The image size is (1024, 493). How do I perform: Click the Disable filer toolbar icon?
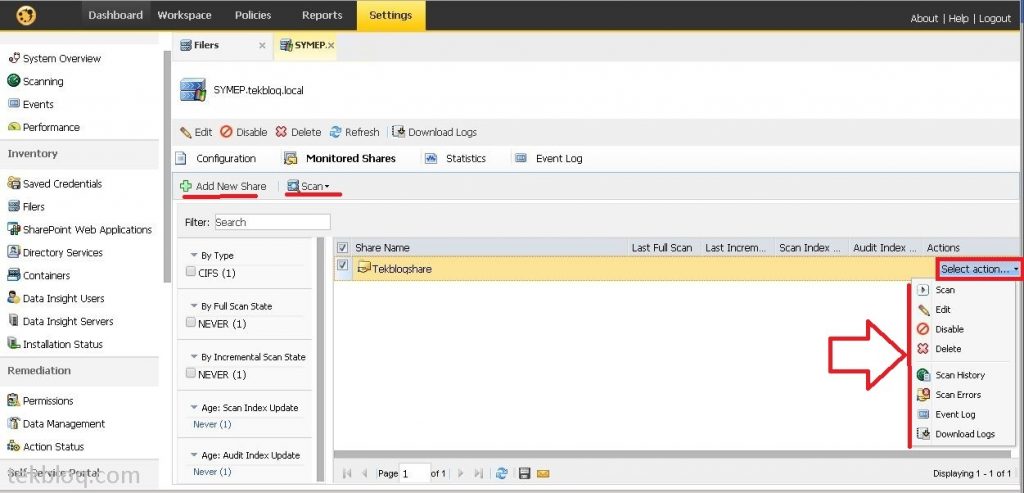(227, 132)
